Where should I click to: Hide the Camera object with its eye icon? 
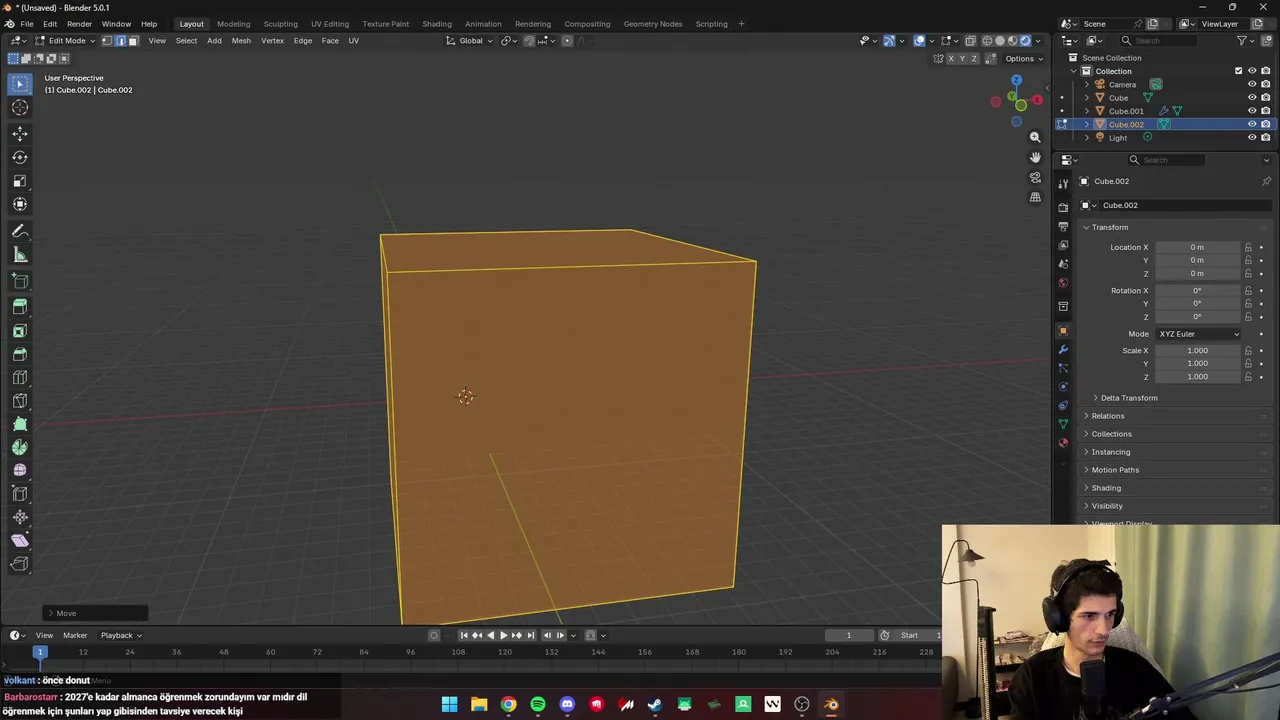tap(1251, 84)
